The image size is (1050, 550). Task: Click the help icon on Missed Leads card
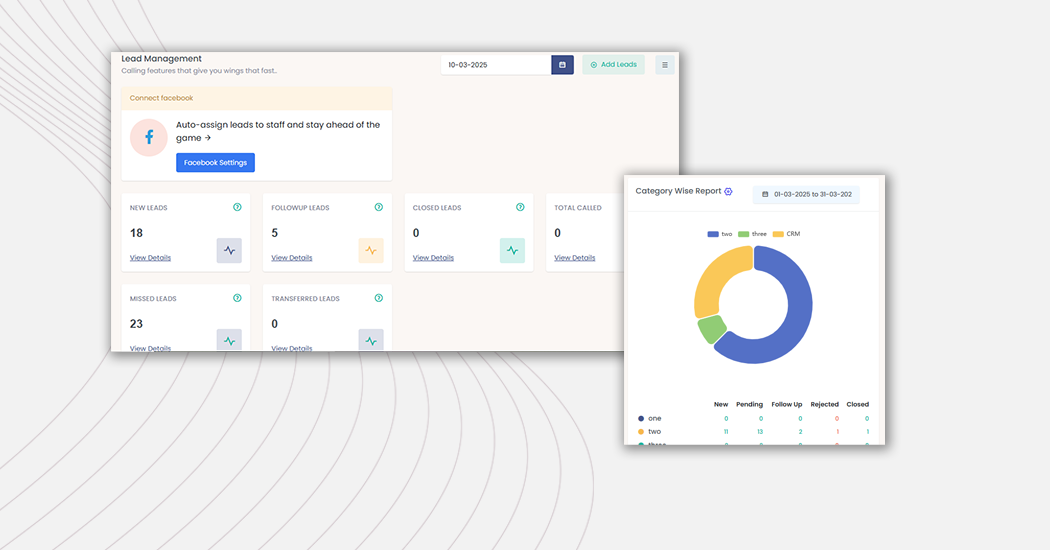click(x=237, y=298)
